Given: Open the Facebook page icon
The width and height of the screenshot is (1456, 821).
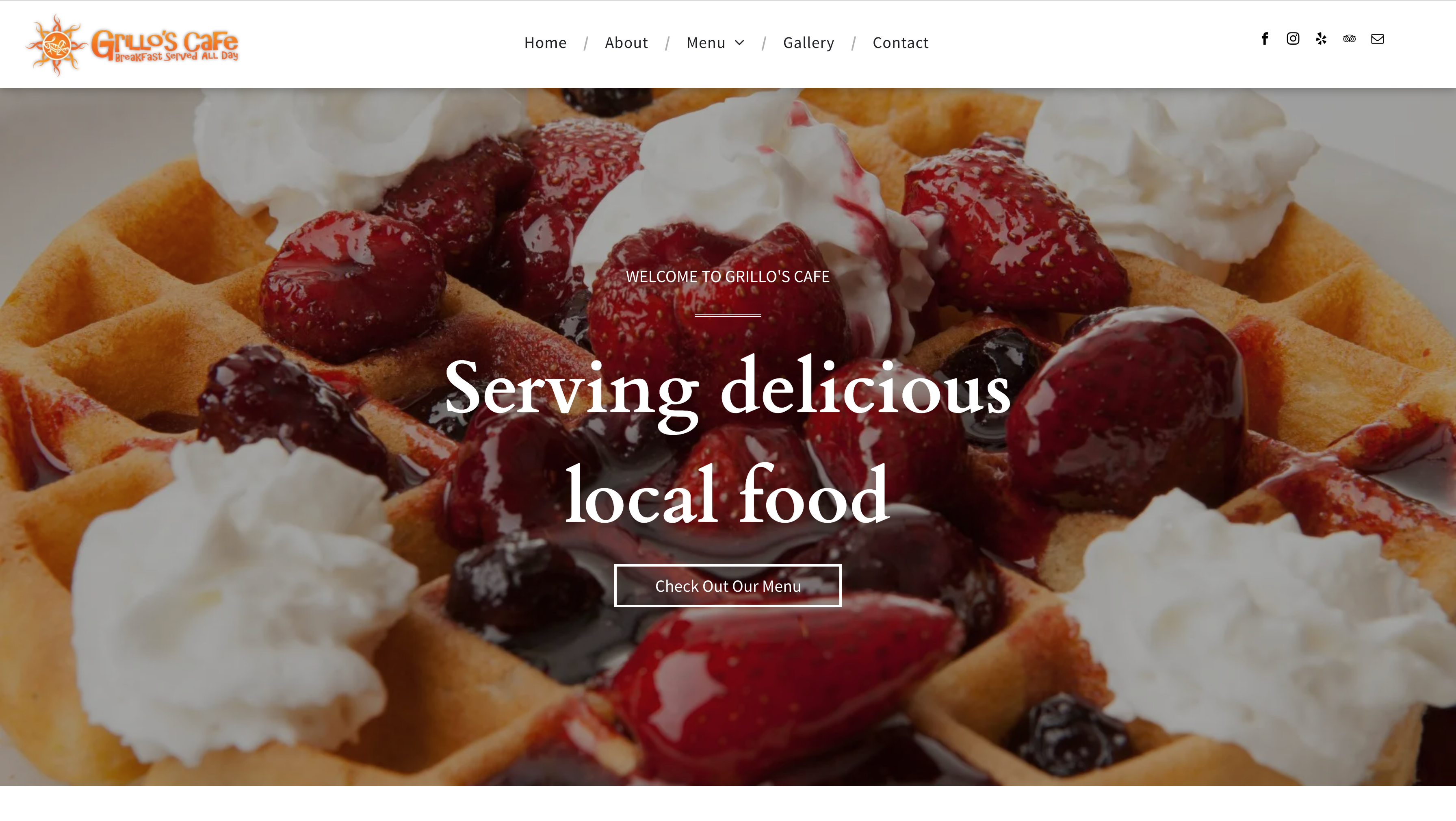Looking at the screenshot, I should 1264,39.
